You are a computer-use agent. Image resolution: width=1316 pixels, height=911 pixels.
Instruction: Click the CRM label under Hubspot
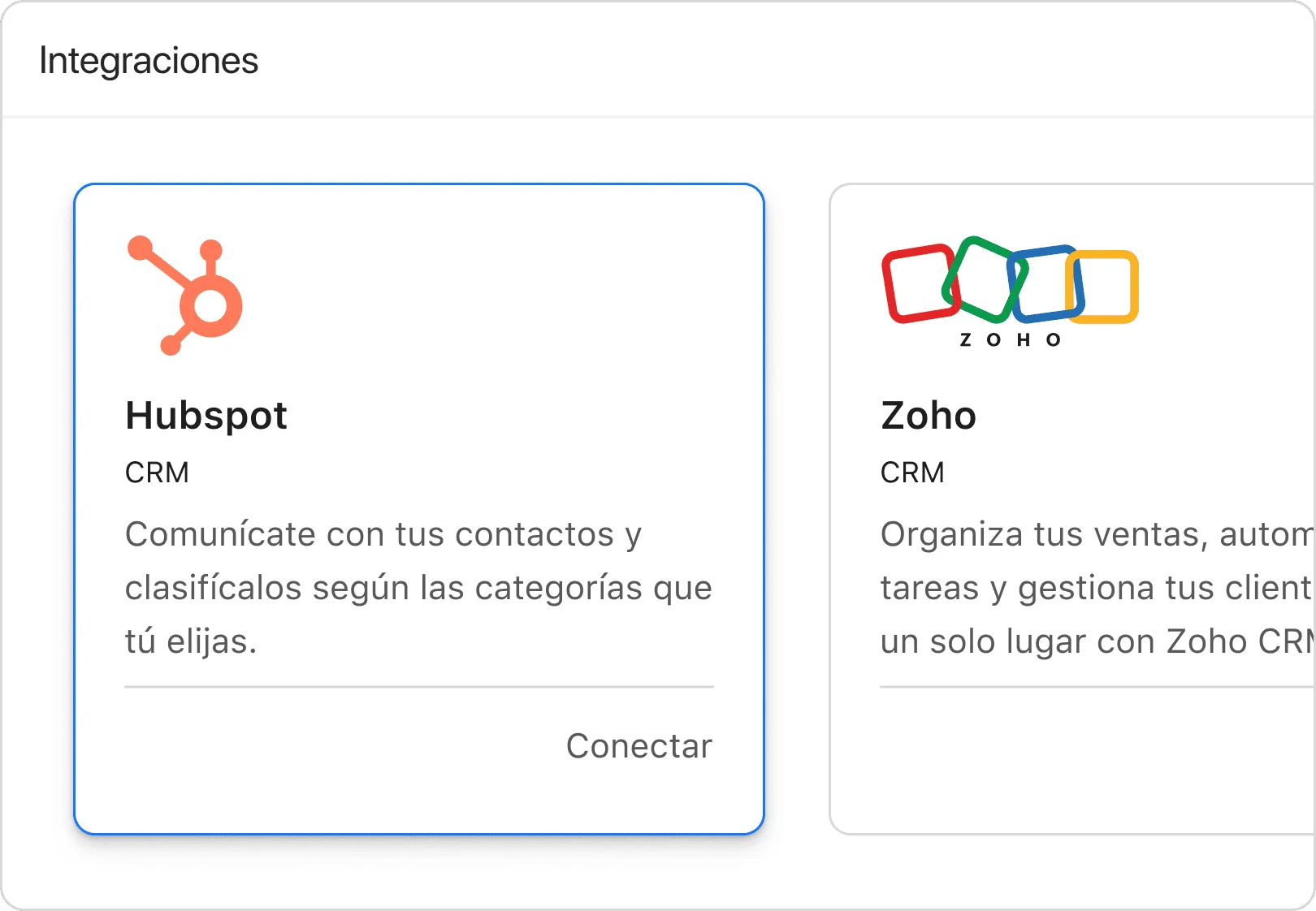[157, 473]
